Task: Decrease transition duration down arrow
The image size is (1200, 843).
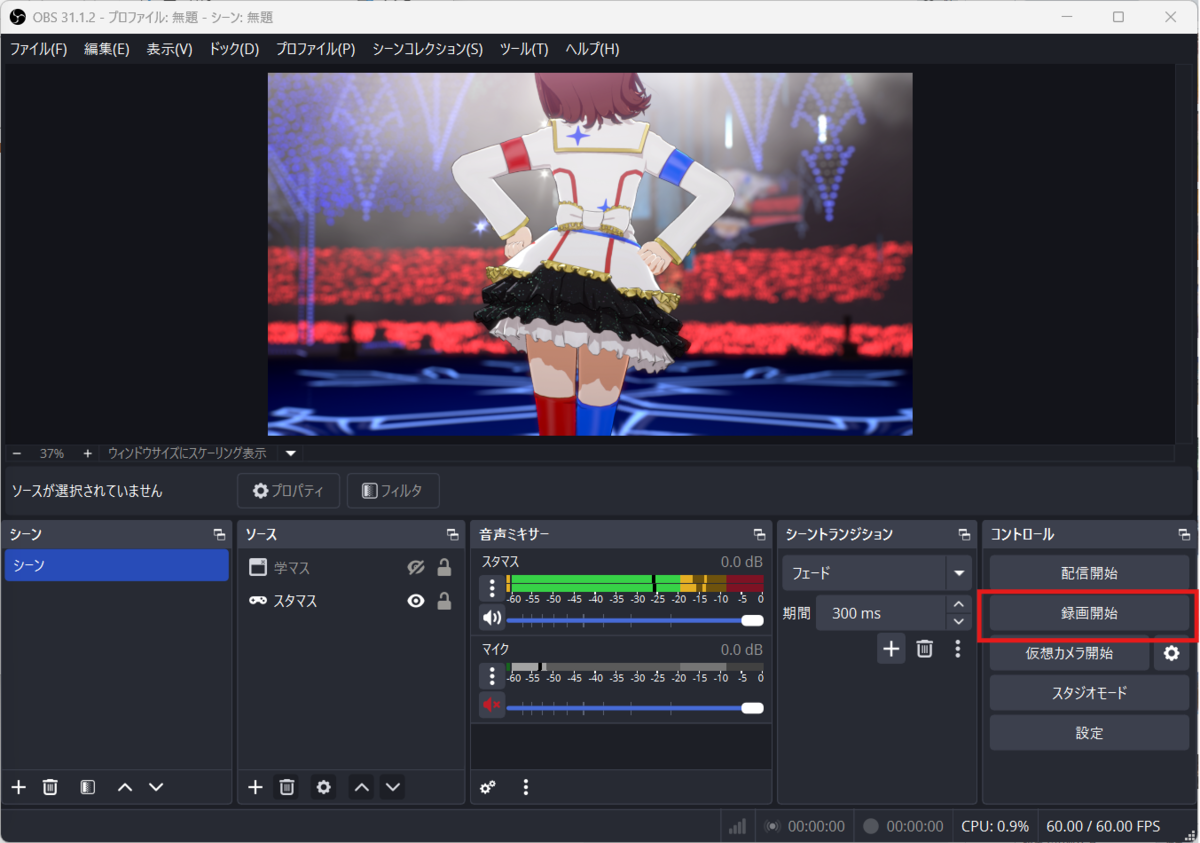Action: [959, 621]
